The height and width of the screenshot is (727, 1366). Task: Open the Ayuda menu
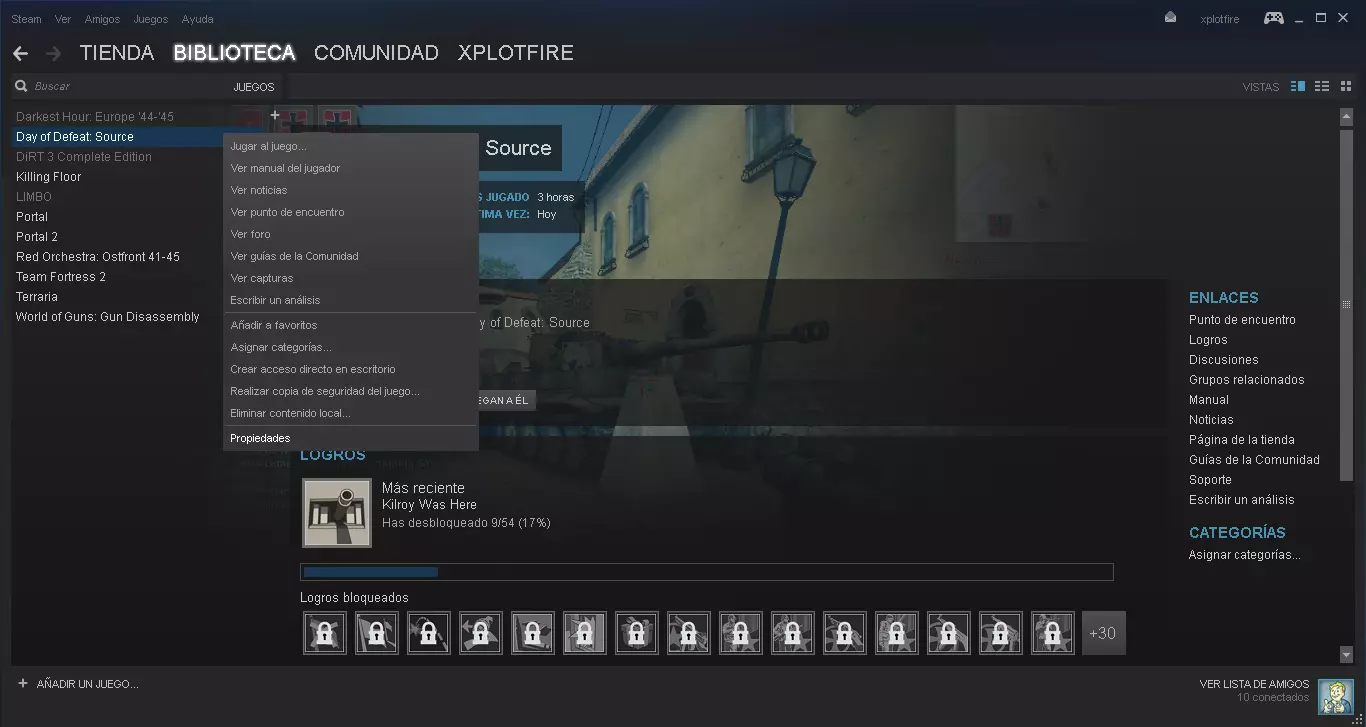pyautogui.click(x=197, y=19)
